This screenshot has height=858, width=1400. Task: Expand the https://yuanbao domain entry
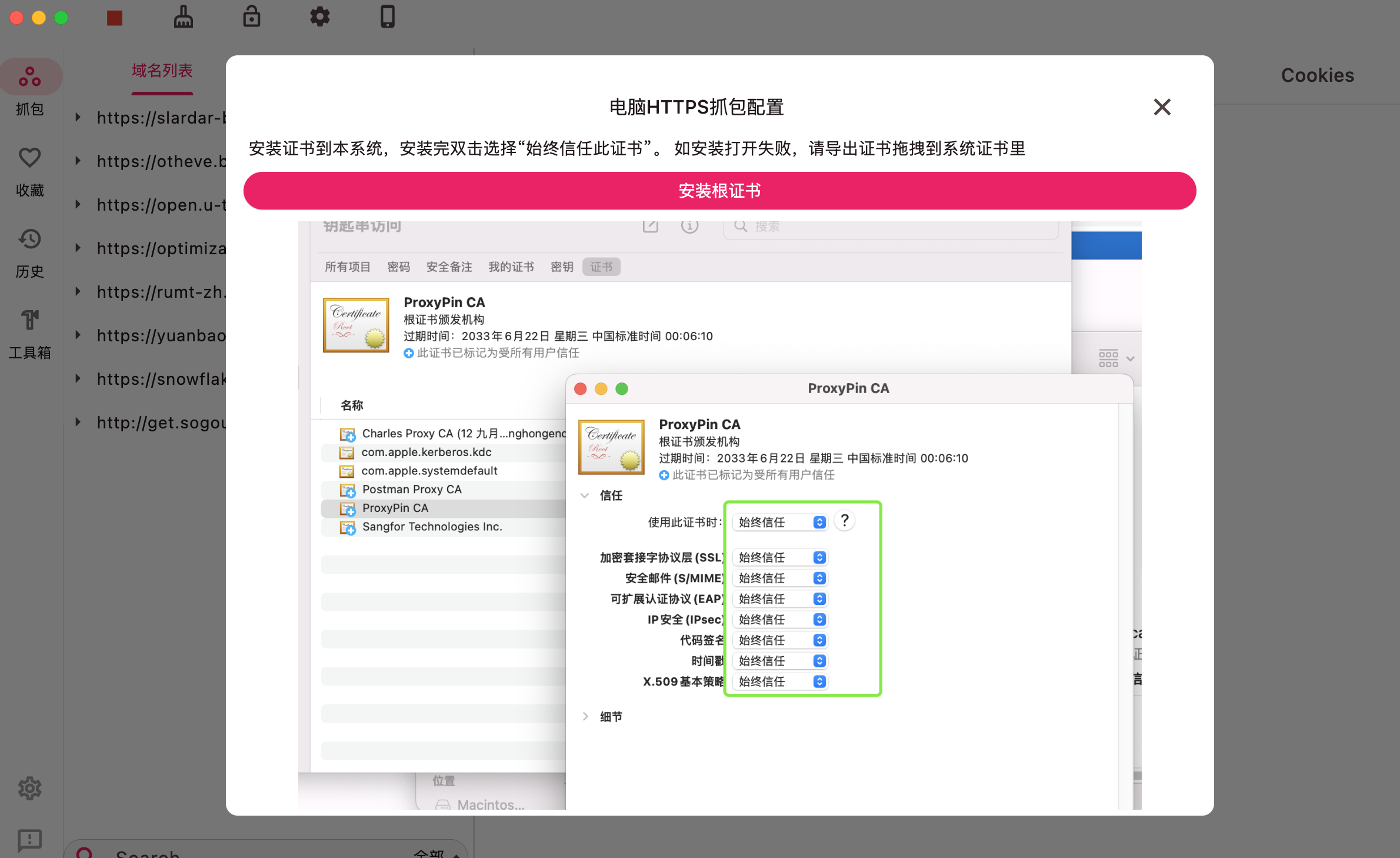78,335
